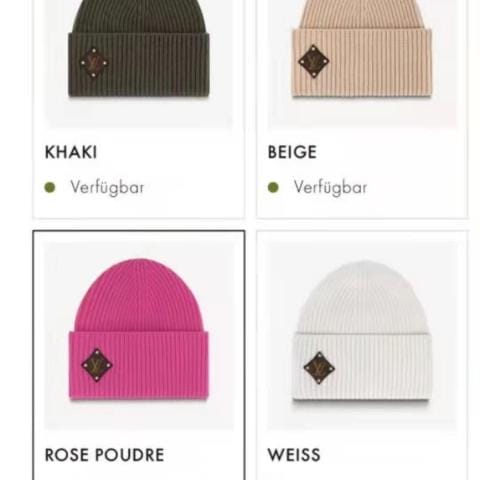Select the white Weiss beanie image
The width and height of the screenshot is (480, 480).
pos(362,330)
